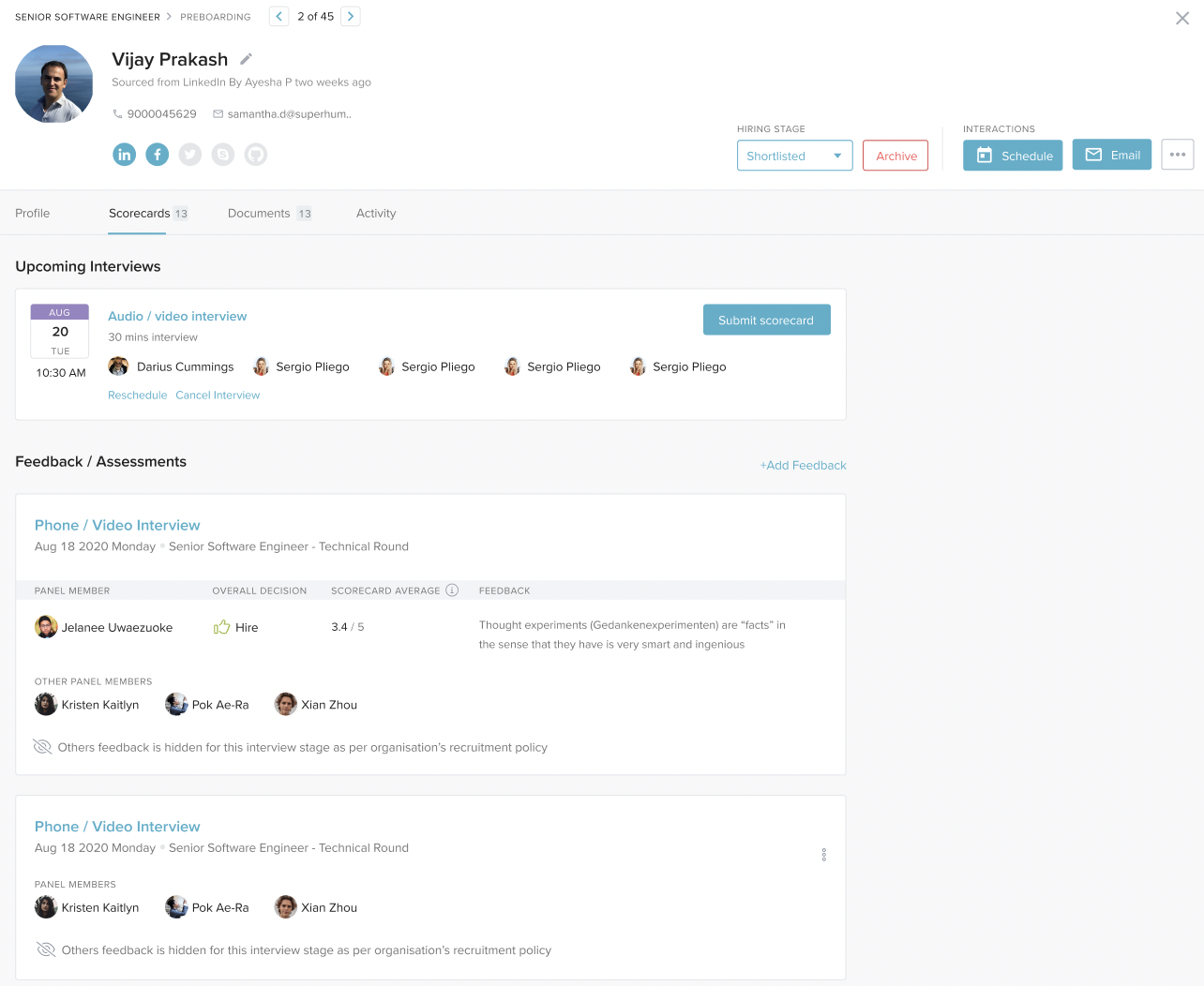Open the three-dot menu on second interview card

click(824, 855)
